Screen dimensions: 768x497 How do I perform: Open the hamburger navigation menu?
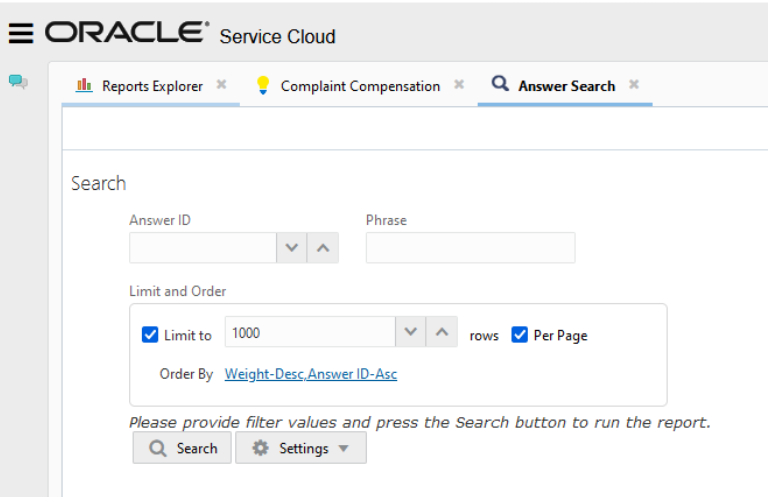click(21, 33)
